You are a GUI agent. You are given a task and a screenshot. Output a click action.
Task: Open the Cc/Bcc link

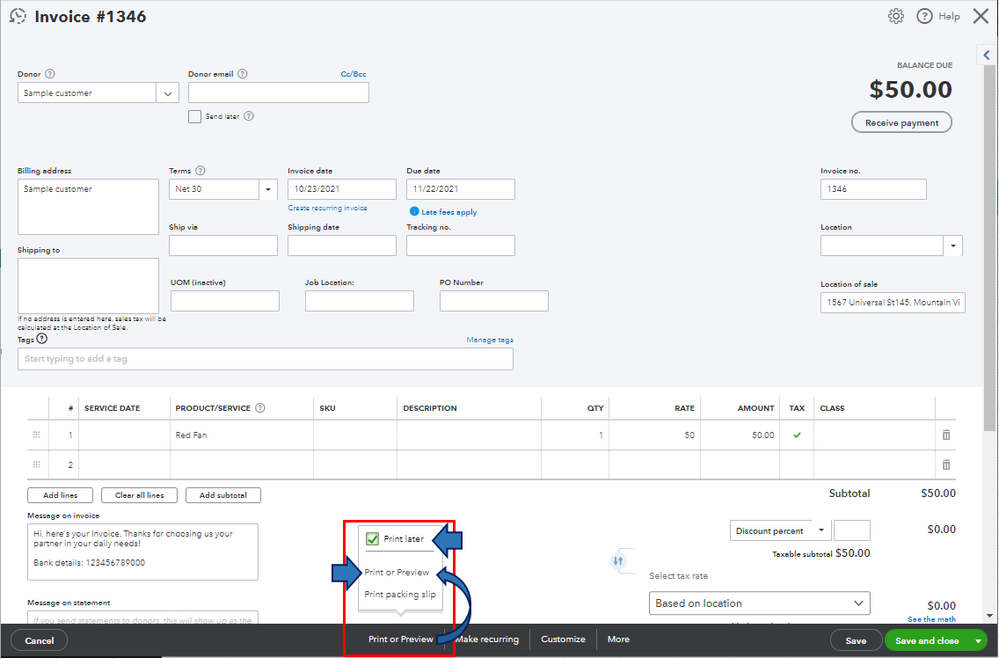353,74
